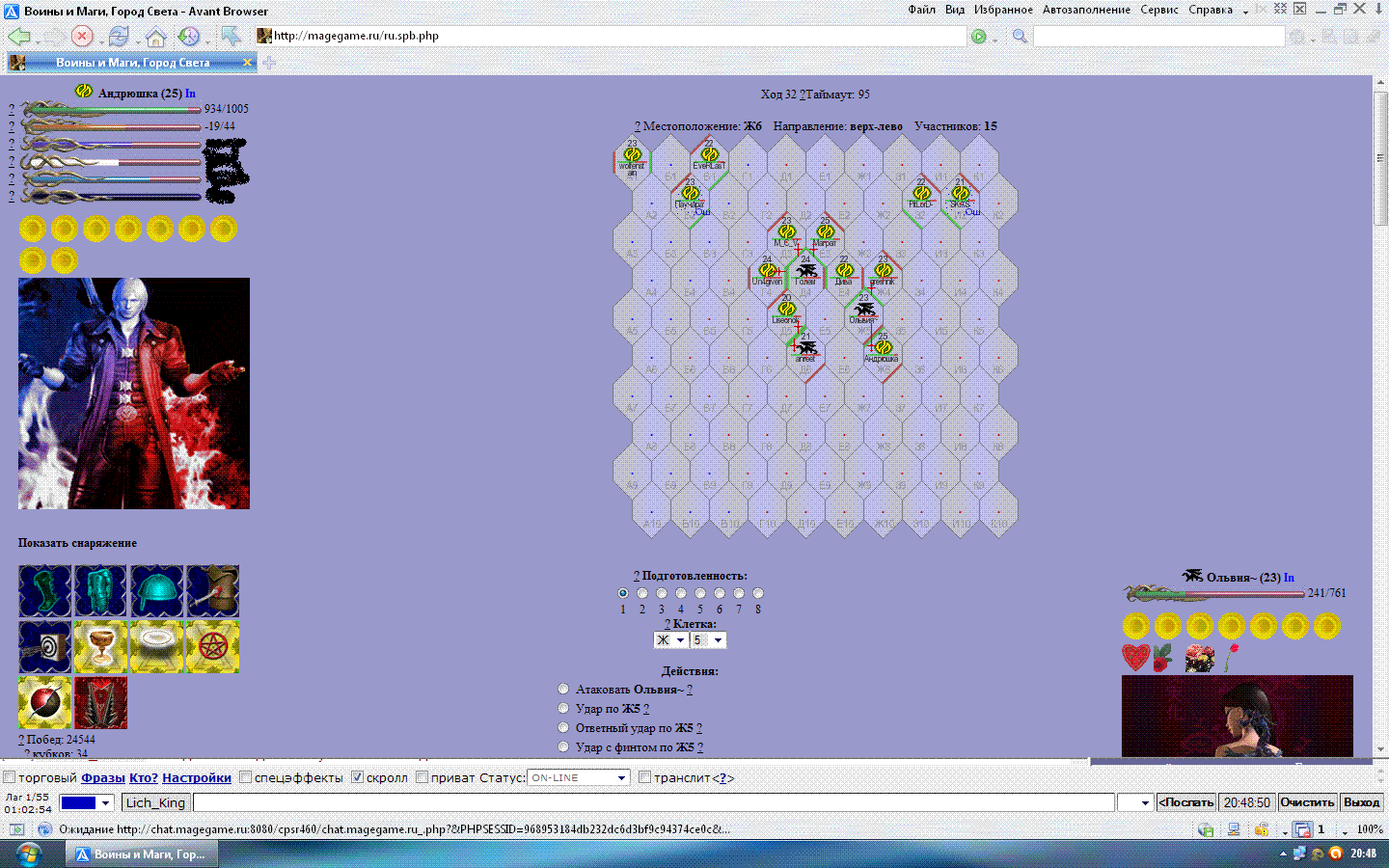The width and height of the screenshot is (1389, 868).
Task: Open cell letter dropdown showing Ж
Action: [670, 639]
